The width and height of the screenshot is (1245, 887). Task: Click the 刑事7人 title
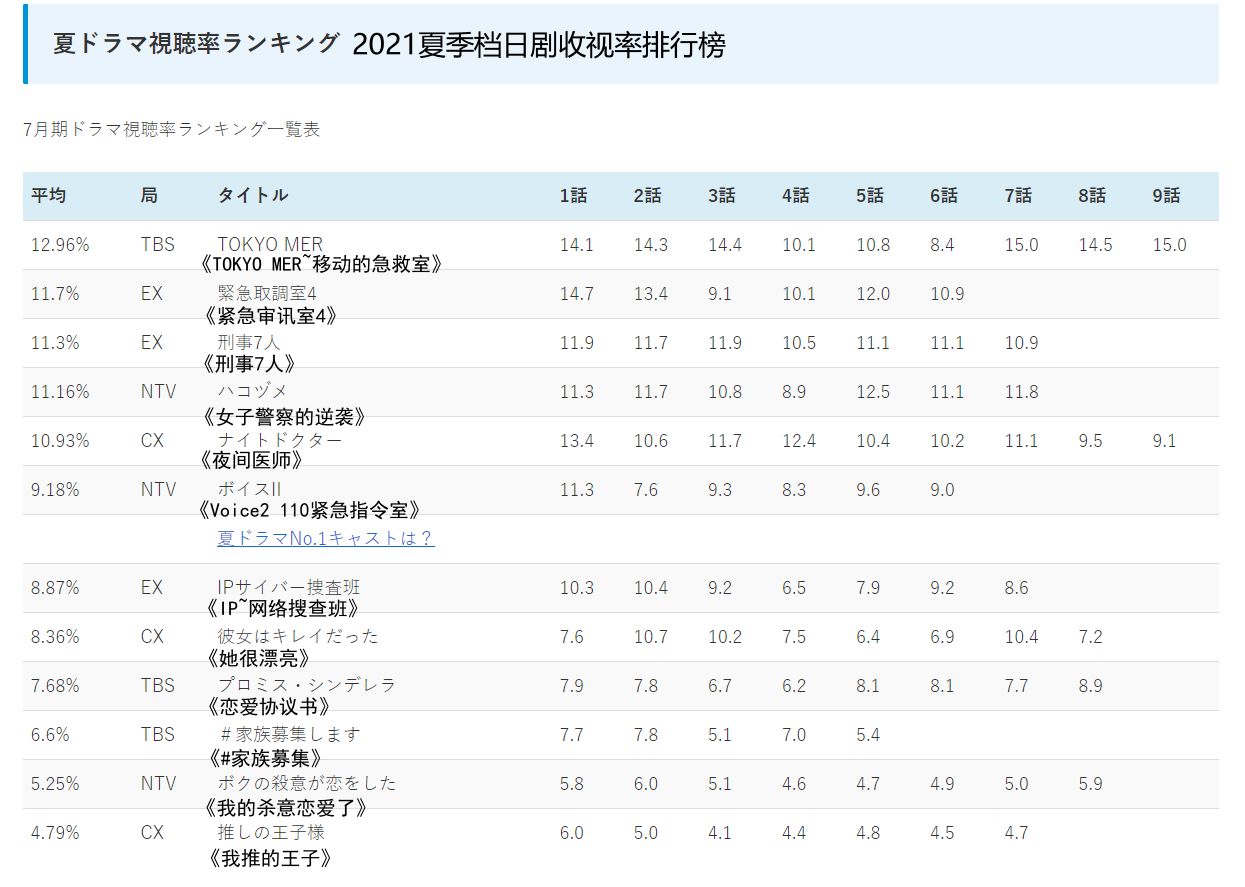pyautogui.click(x=249, y=343)
